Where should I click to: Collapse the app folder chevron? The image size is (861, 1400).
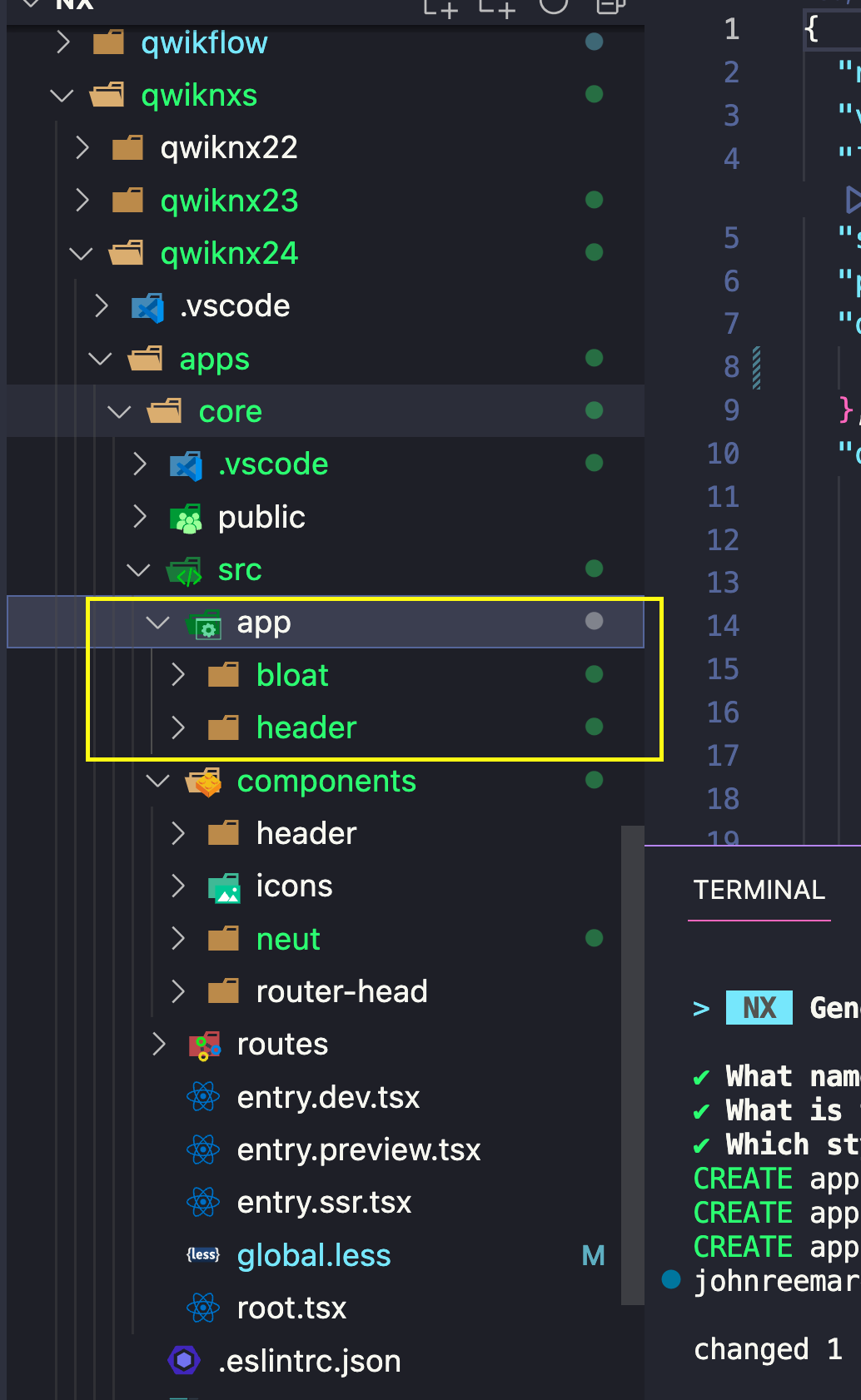tap(157, 623)
